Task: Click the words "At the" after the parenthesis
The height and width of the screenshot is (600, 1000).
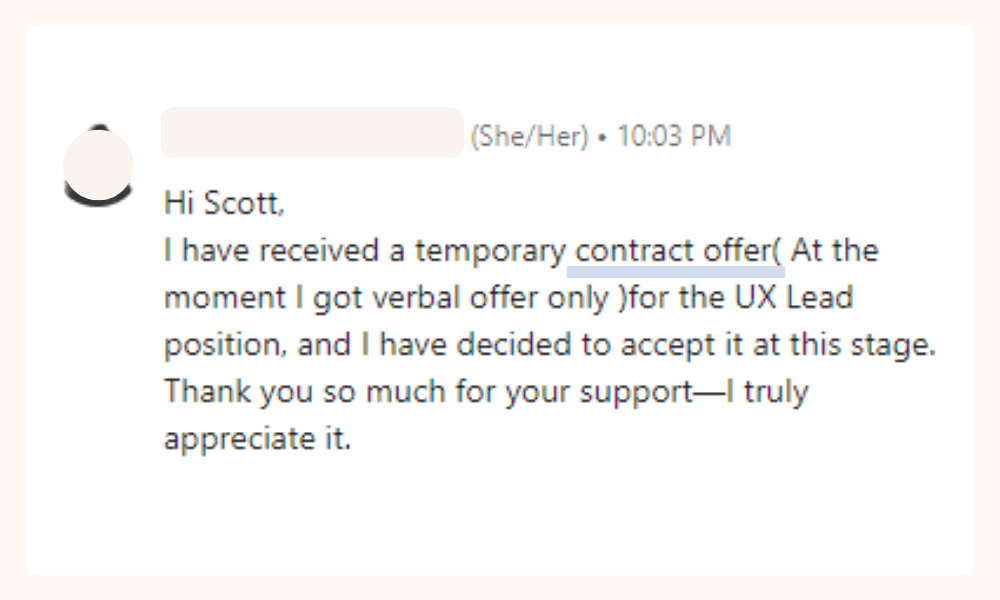Action: pyautogui.click(x=834, y=250)
